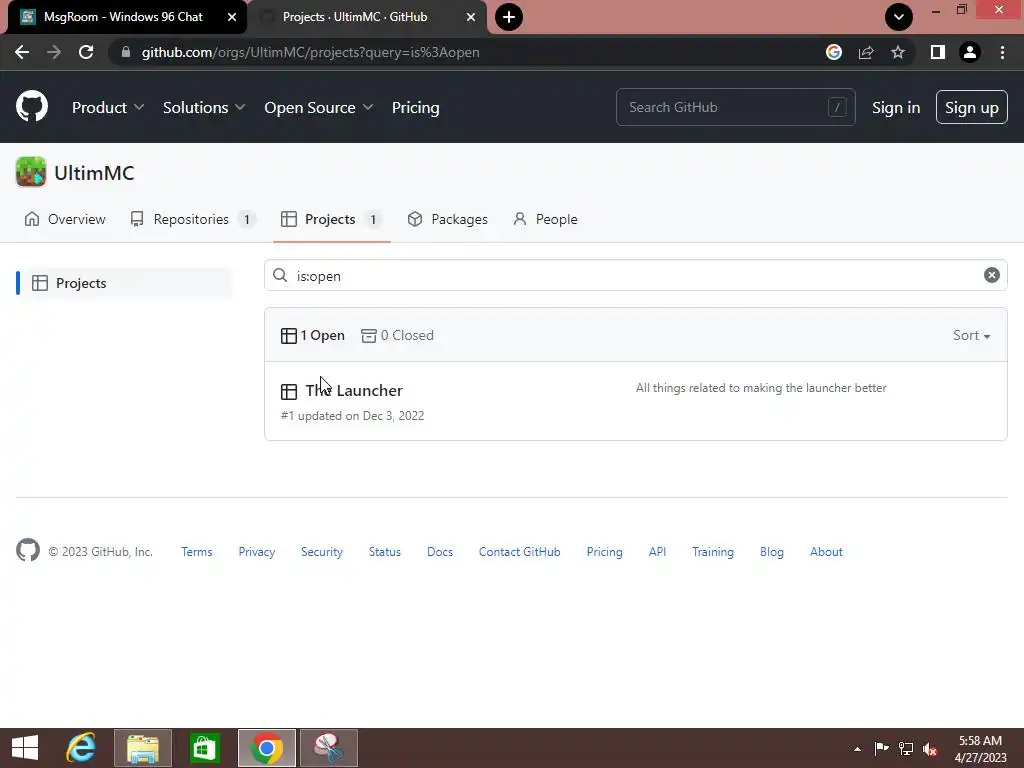Filter by 1 Open projects
Image resolution: width=1024 pixels, height=768 pixels.
tap(313, 335)
